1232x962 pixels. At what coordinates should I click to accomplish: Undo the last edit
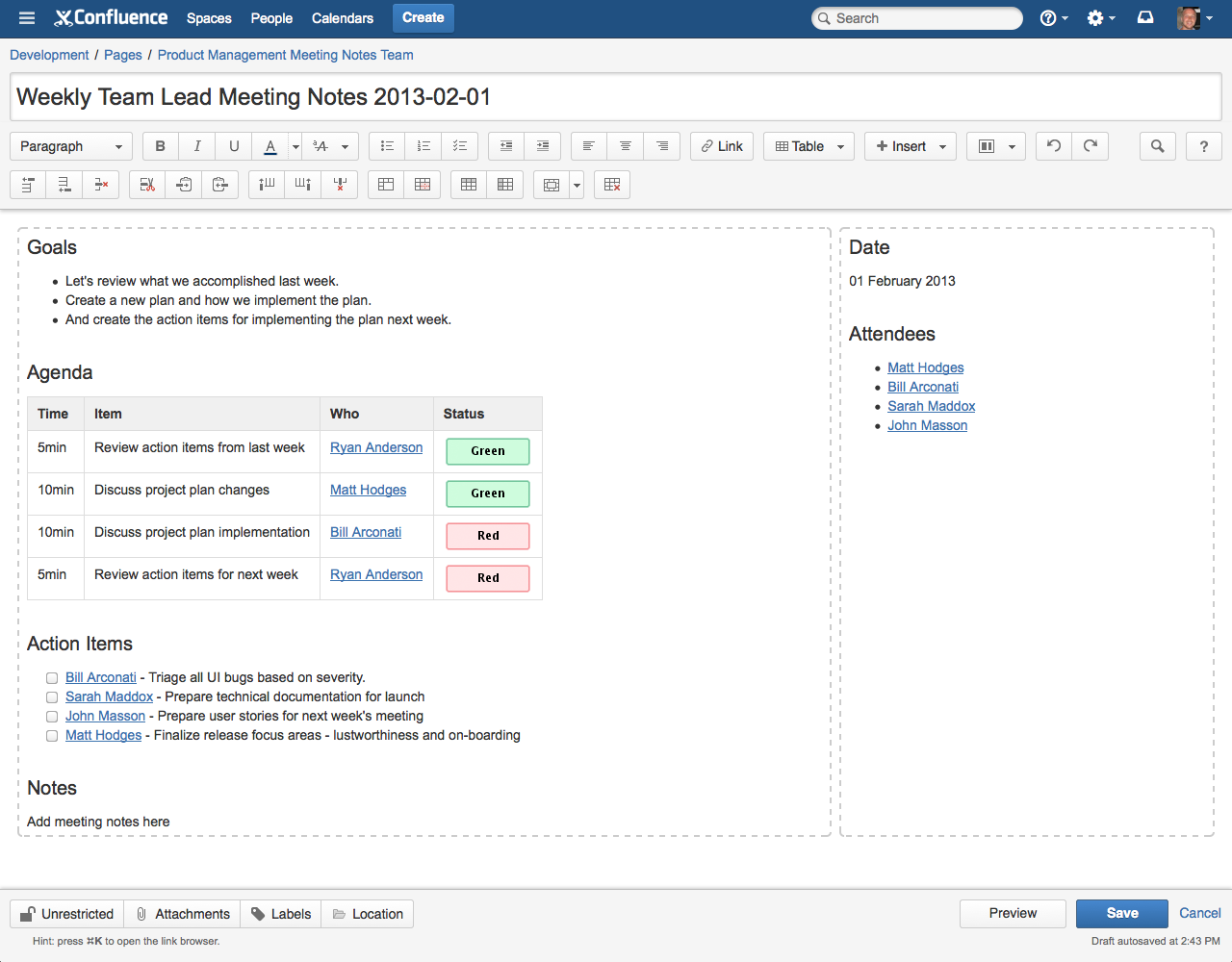click(1054, 146)
